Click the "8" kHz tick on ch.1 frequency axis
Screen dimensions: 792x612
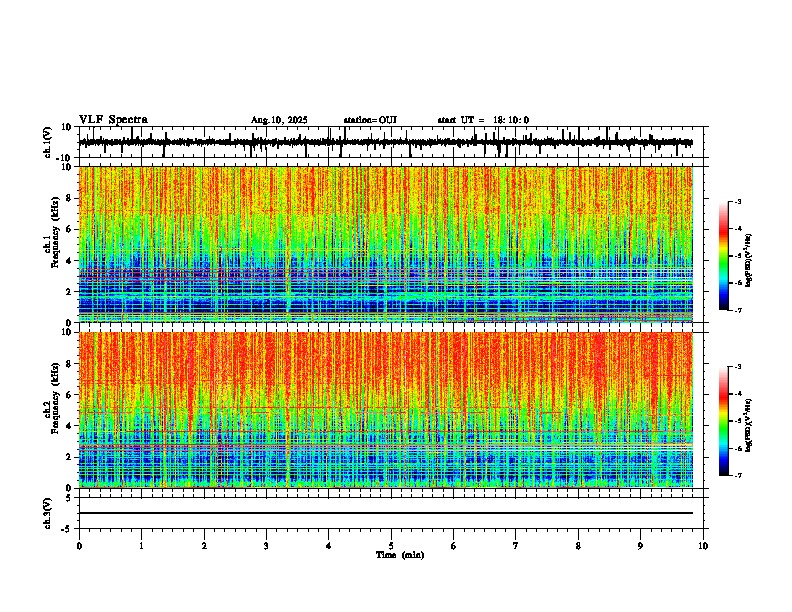(x=69, y=198)
